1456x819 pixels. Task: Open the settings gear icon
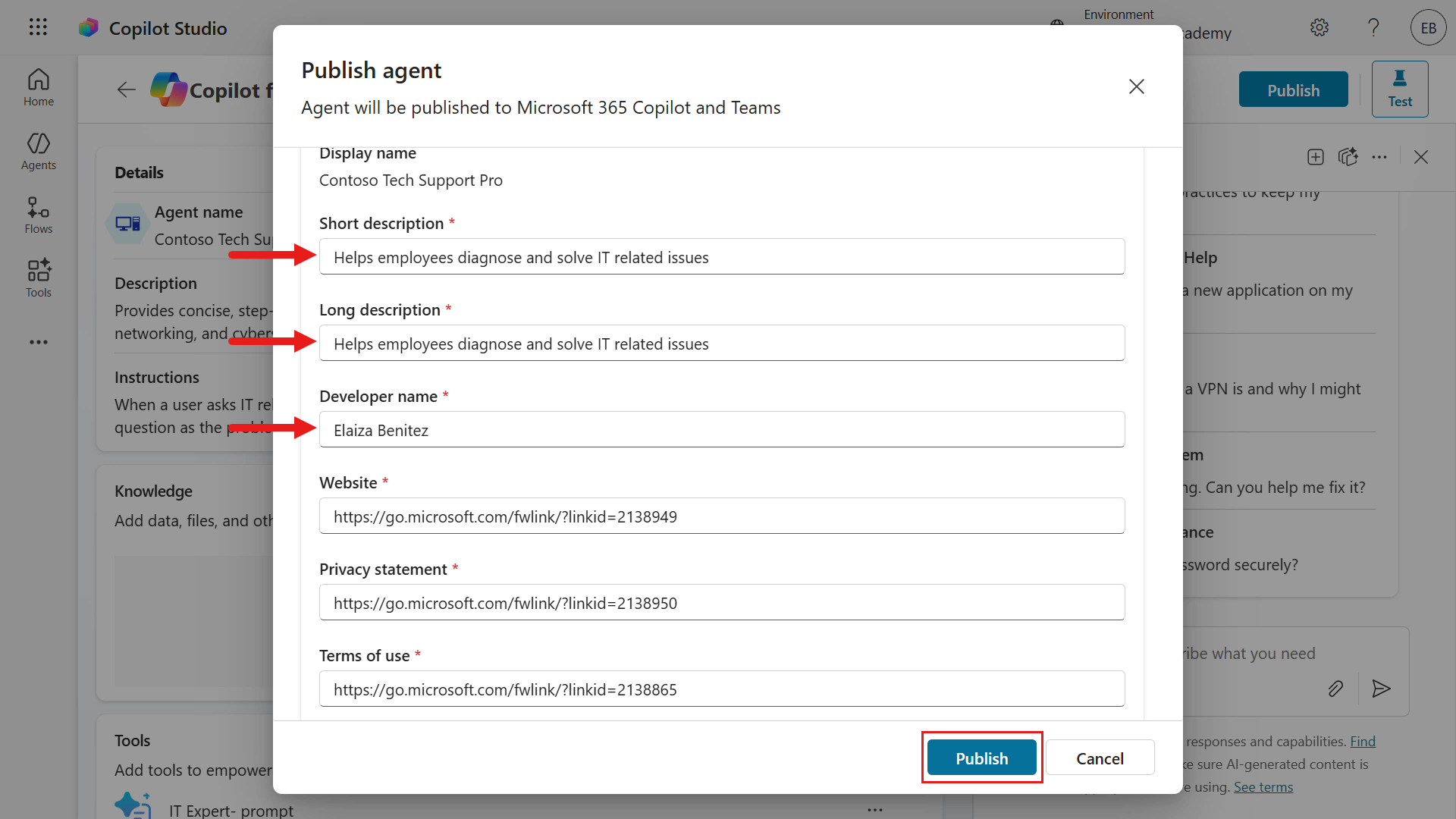pyautogui.click(x=1319, y=28)
